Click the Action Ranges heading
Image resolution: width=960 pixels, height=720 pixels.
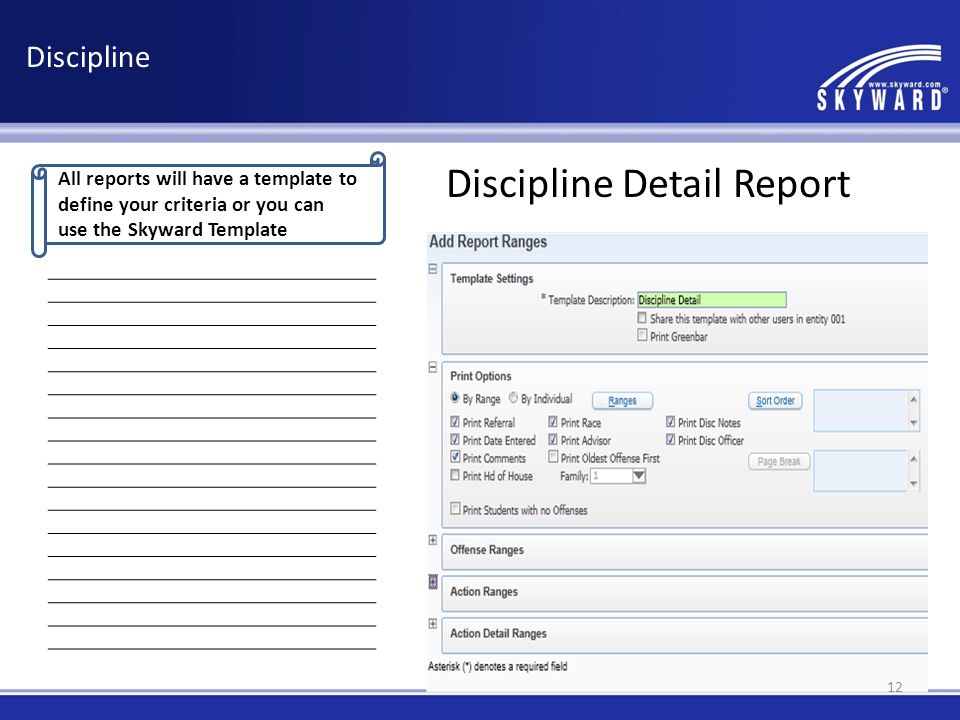click(484, 591)
